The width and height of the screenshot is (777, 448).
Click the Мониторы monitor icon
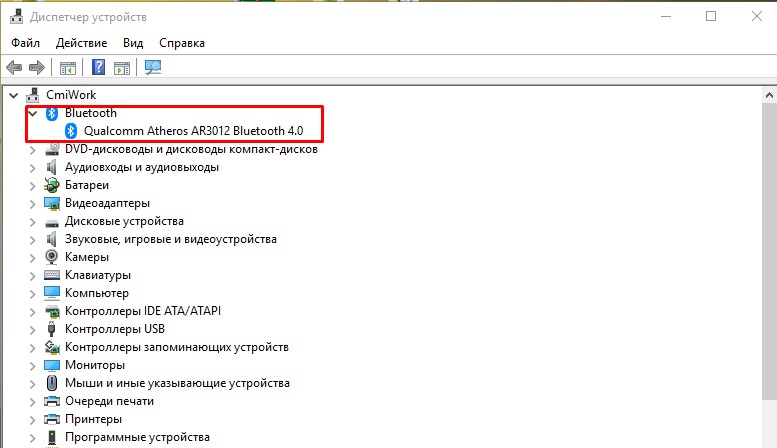click(52, 365)
